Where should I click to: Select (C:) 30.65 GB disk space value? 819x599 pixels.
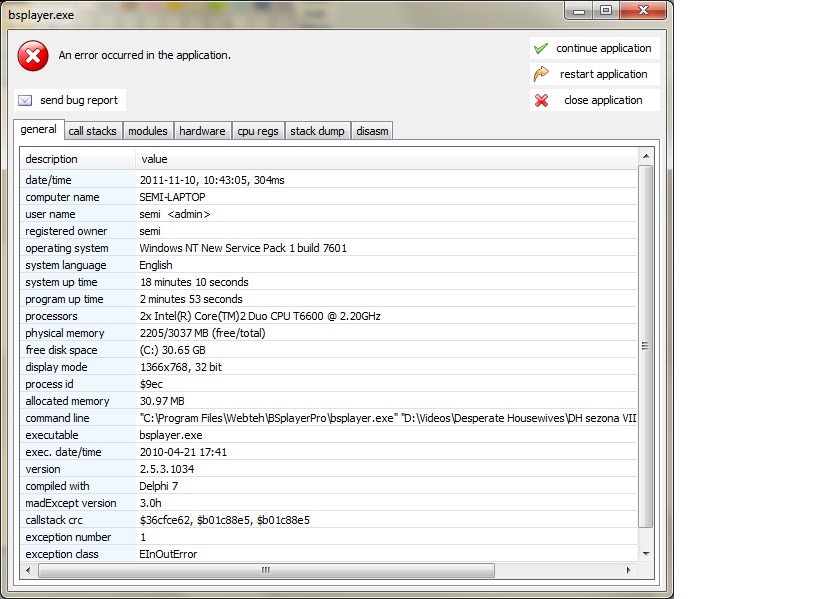coord(172,350)
